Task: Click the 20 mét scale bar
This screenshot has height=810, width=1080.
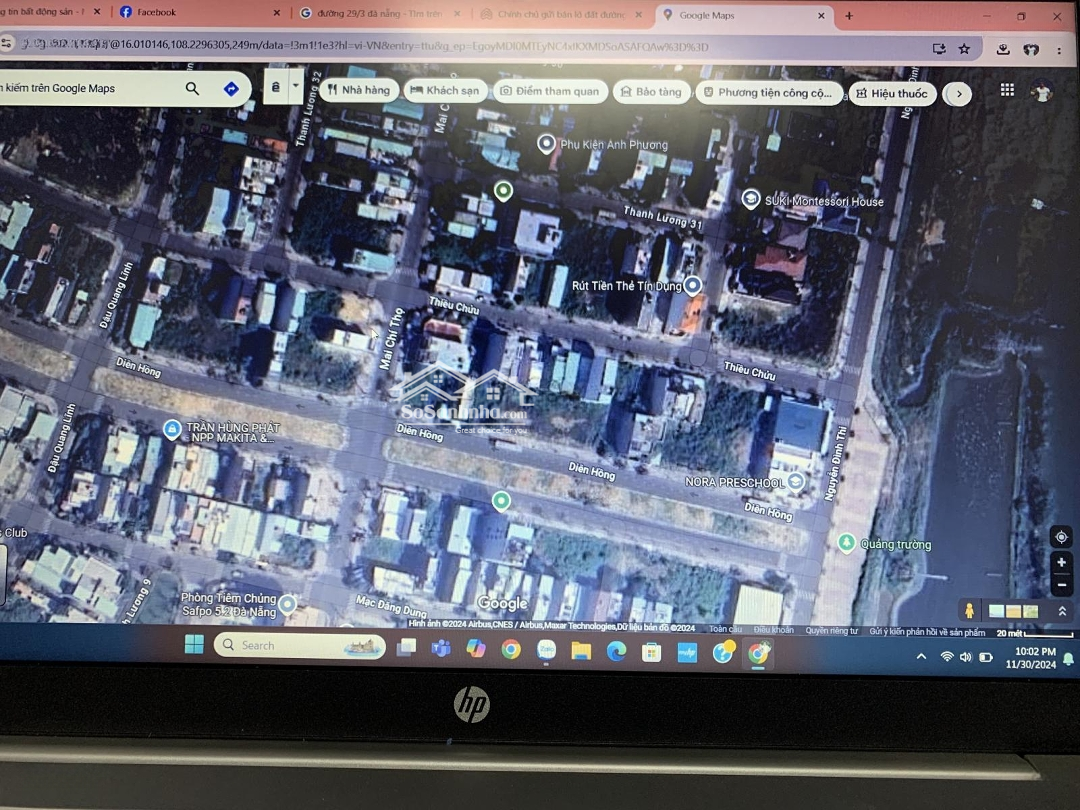Action: click(1035, 633)
